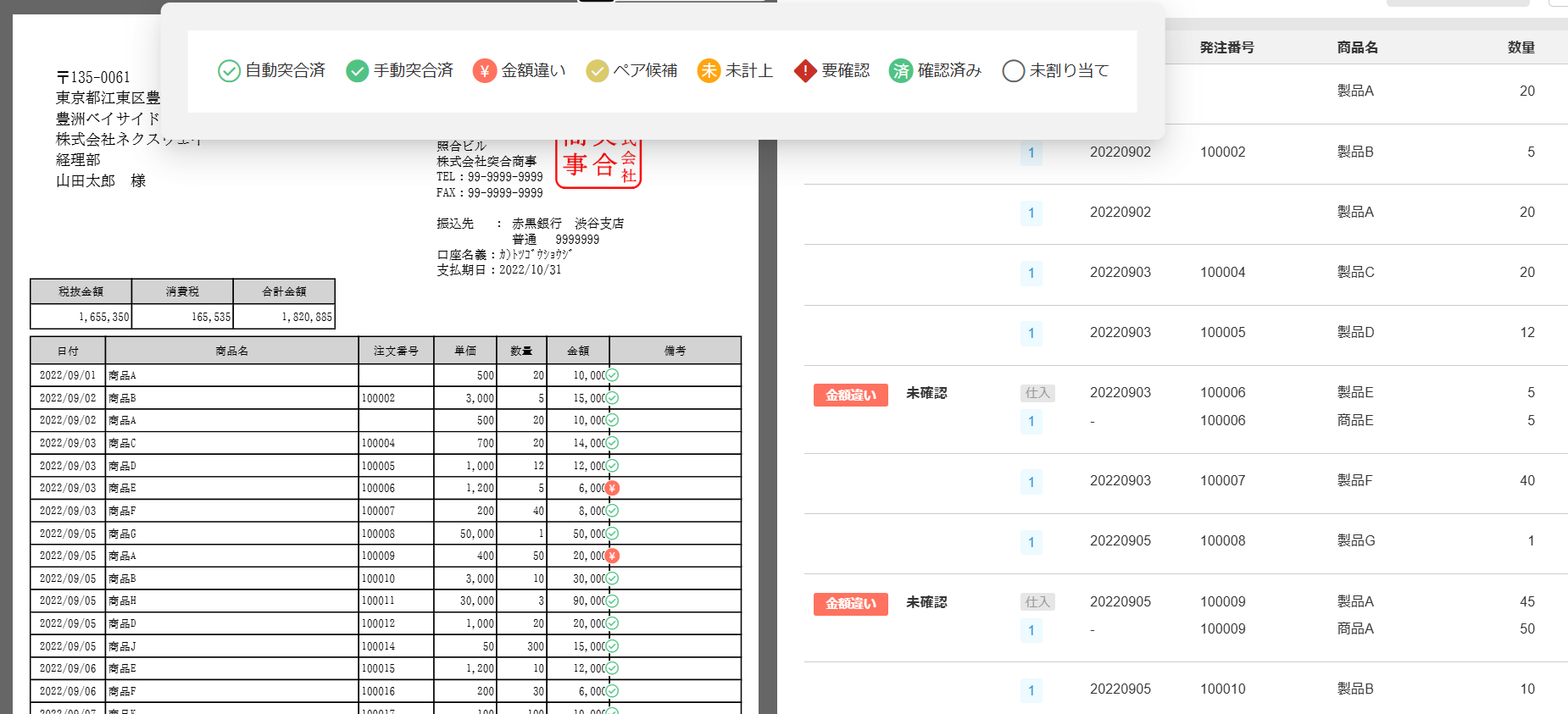Click the 未計上 orange legend icon
Image resolution: width=1568 pixels, height=714 pixels.
[709, 71]
